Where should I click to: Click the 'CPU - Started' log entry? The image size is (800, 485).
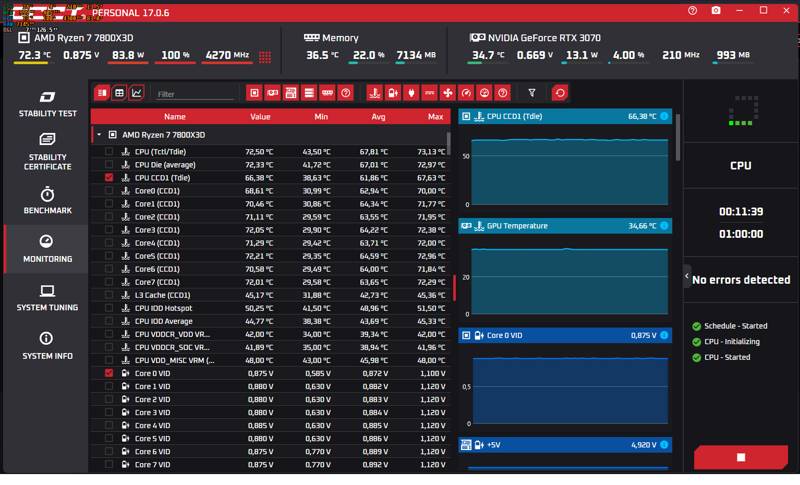click(x=727, y=357)
